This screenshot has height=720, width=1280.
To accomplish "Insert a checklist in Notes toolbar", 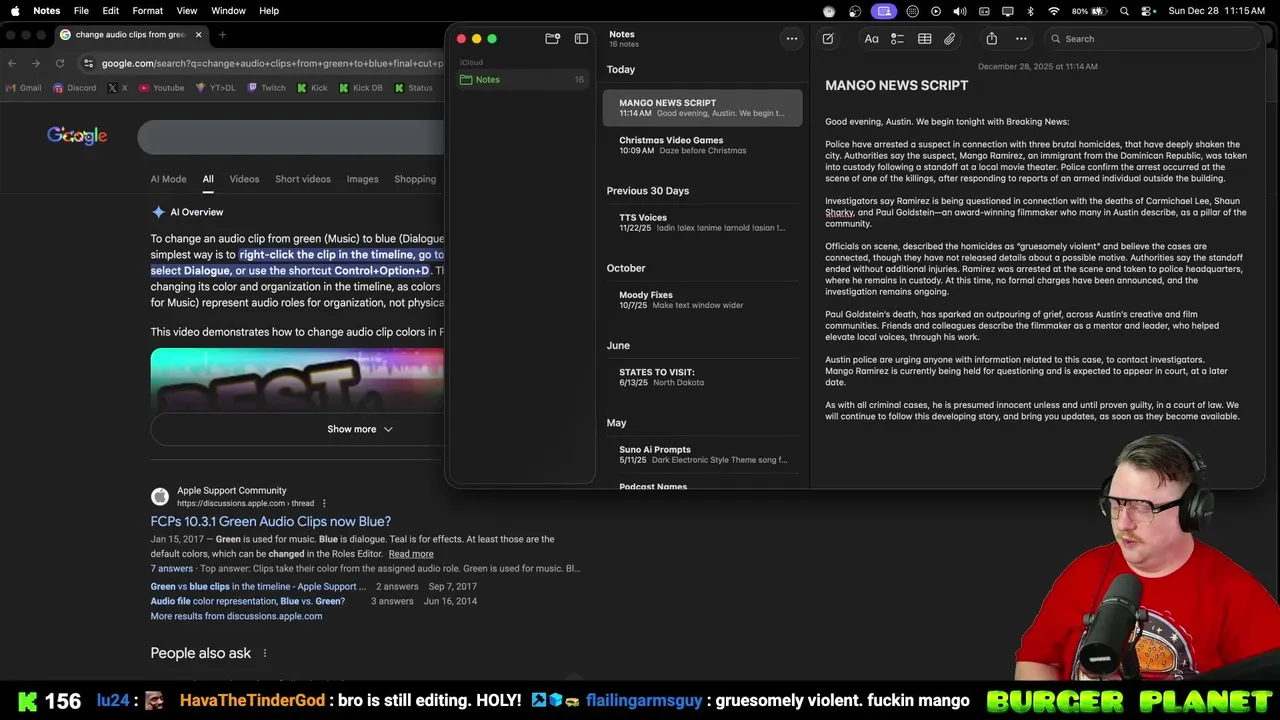I will pos(897,39).
